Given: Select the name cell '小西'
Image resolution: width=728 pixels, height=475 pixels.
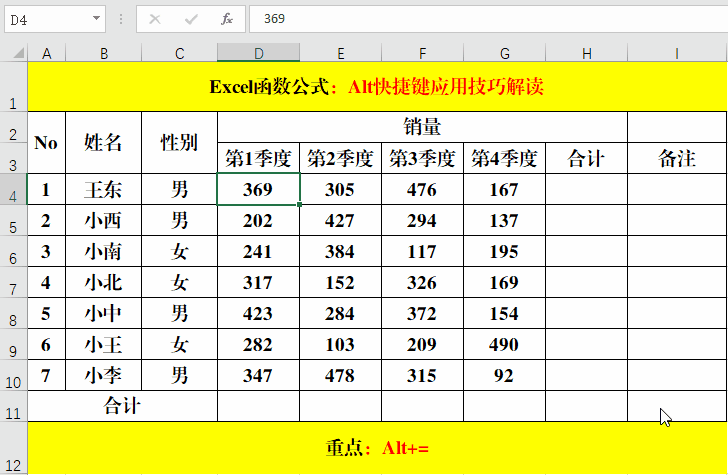Looking at the screenshot, I should [x=104, y=220].
